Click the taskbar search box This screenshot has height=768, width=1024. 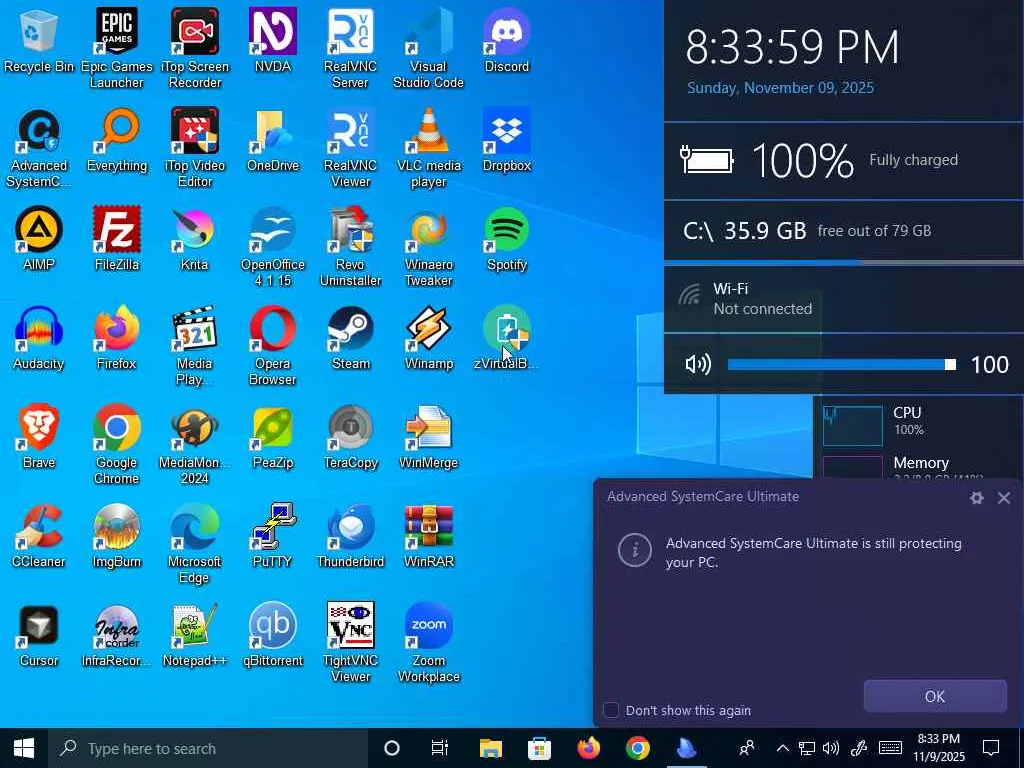208,748
